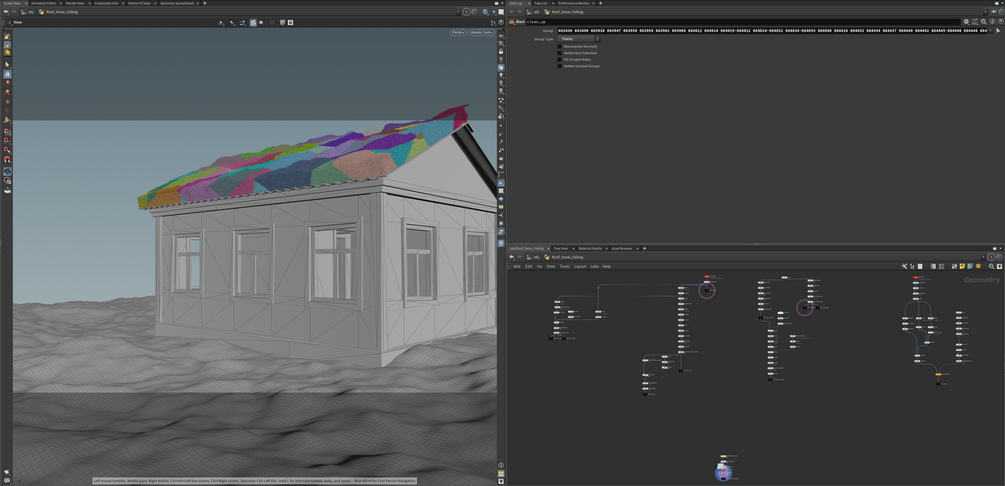Click the highlighted grid icon in viewport toolbar
The width and height of the screenshot is (1005, 486).
pyautogui.click(x=253, y=22)
